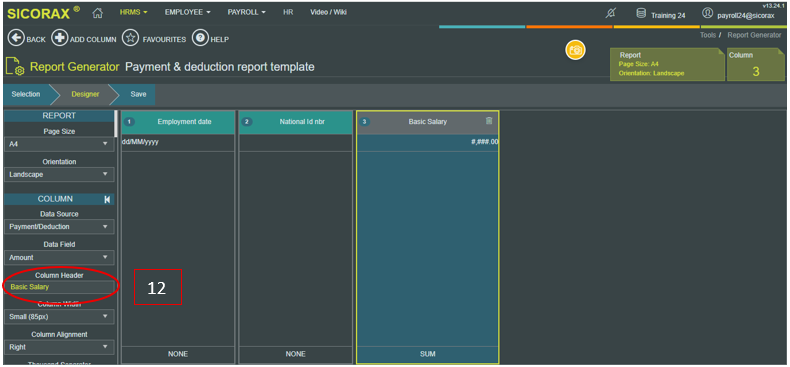Collapse the COLUMN panel with arrow icon
790x367 pixels.
pyautogui.click(x=107, y=200)
